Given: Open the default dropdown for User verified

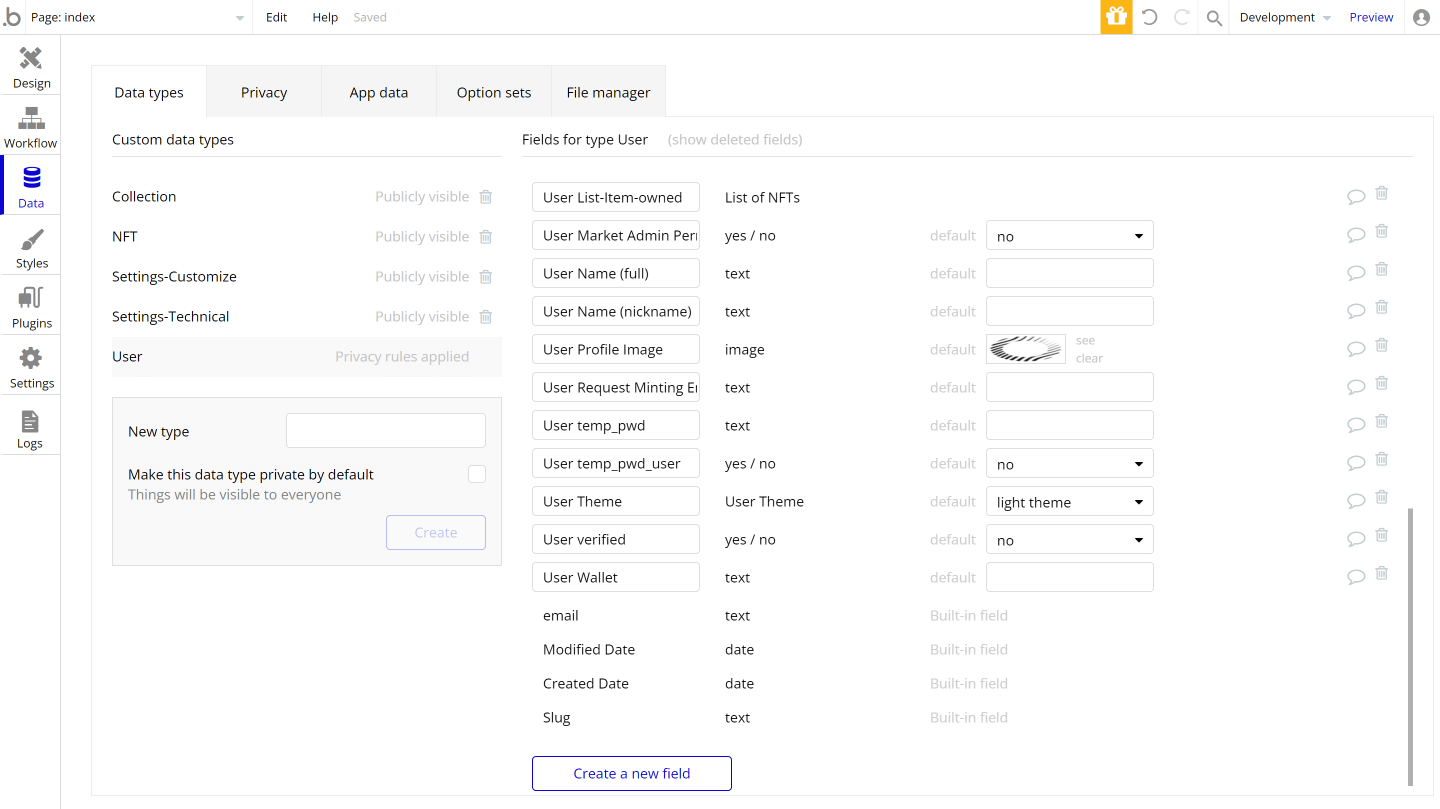Looking at the screenshot, I should pyautogui.click(x=1069, y=538).
